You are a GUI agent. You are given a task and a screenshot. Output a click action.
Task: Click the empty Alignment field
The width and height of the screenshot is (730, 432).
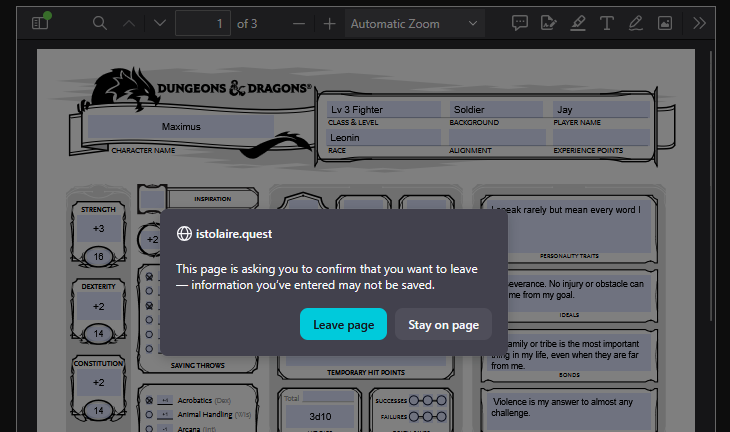[x=497, y=137]
